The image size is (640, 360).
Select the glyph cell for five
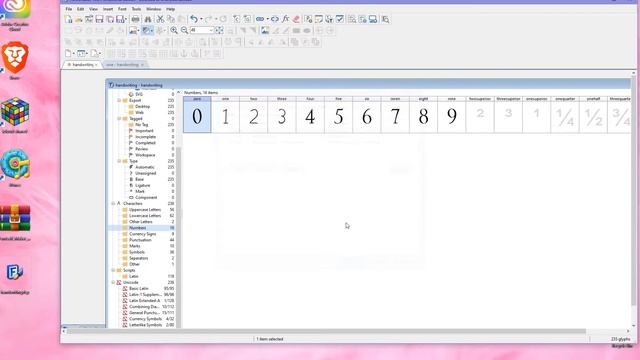point(338,115)
